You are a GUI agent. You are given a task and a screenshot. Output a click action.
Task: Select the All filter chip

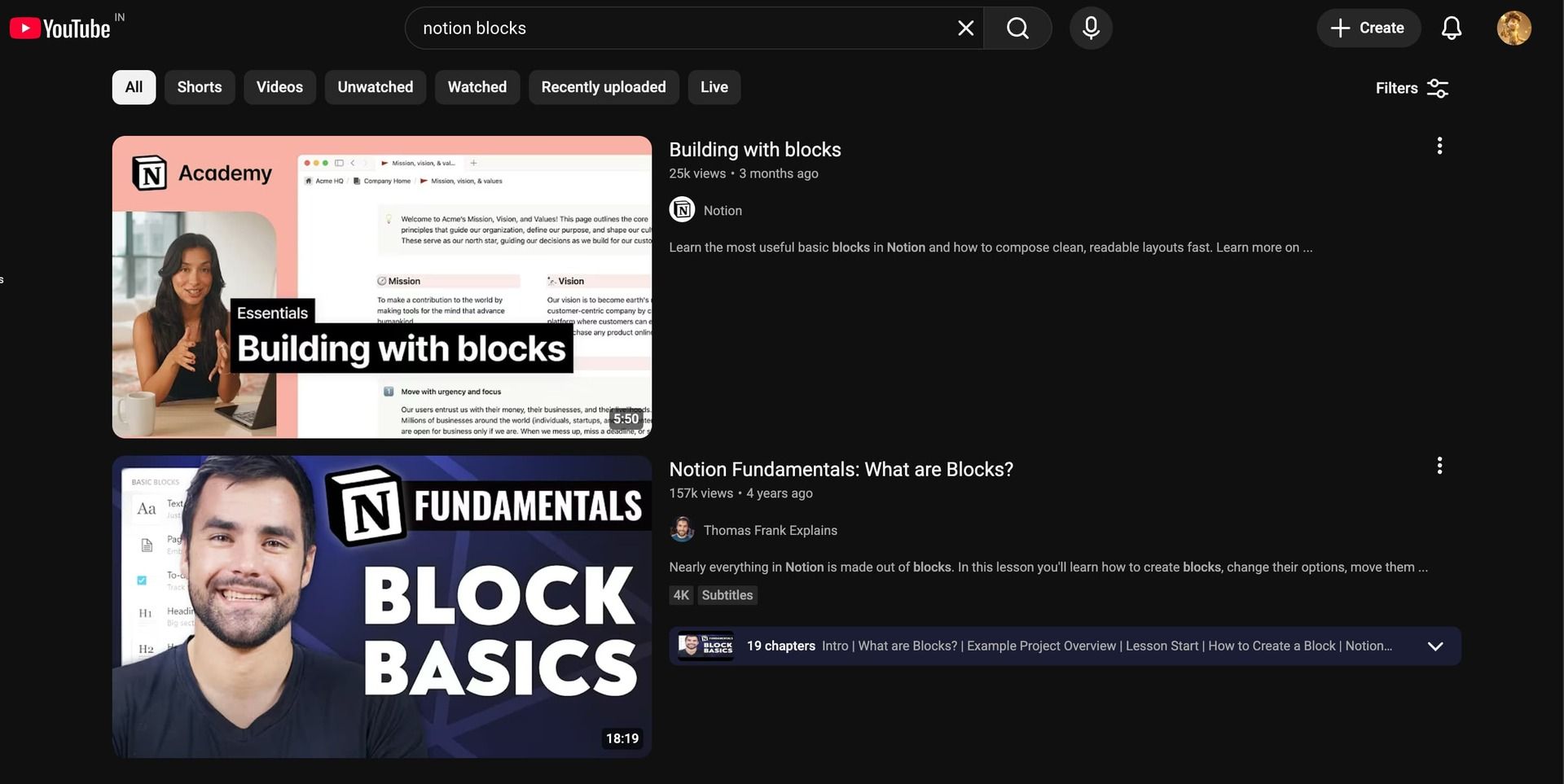click(x=134, y=87)
